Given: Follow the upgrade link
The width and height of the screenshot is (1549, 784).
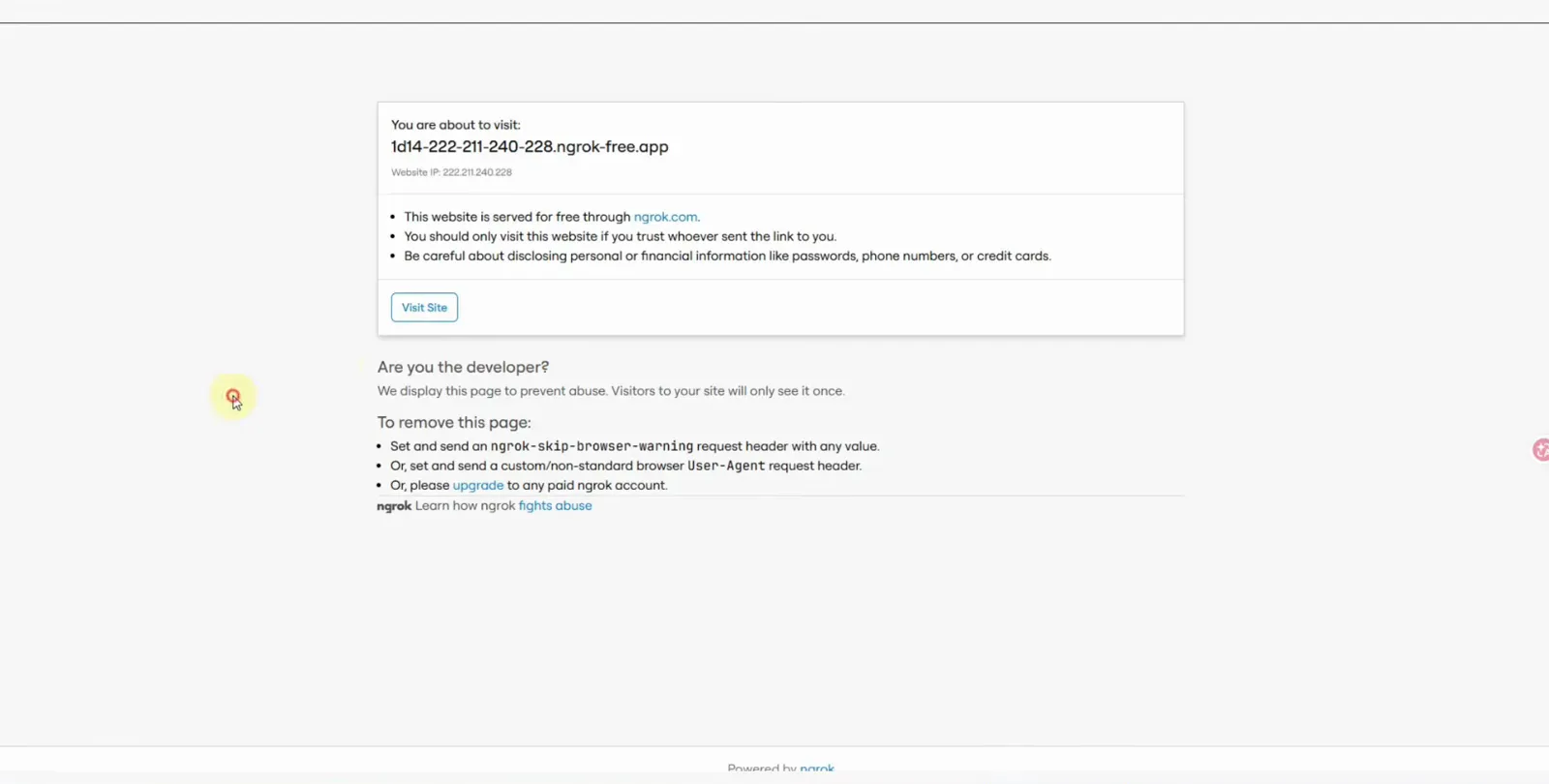Looking at the screenshot, I should point(478,485).
